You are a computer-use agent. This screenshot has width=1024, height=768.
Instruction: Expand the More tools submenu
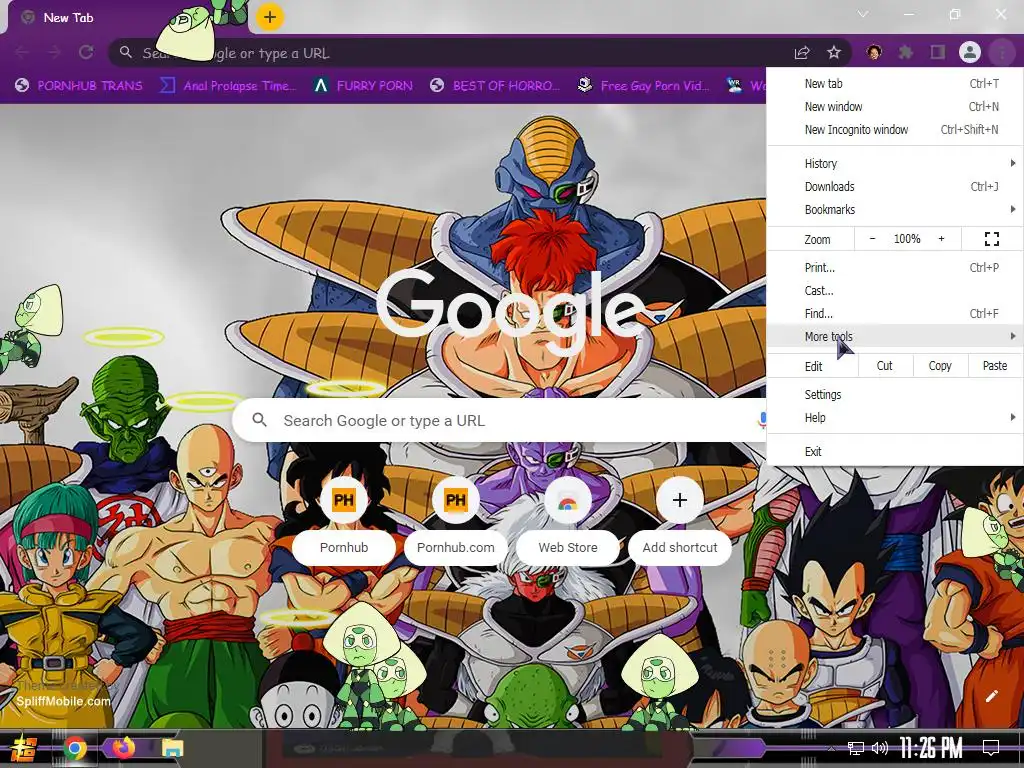[x=895, y=336]
